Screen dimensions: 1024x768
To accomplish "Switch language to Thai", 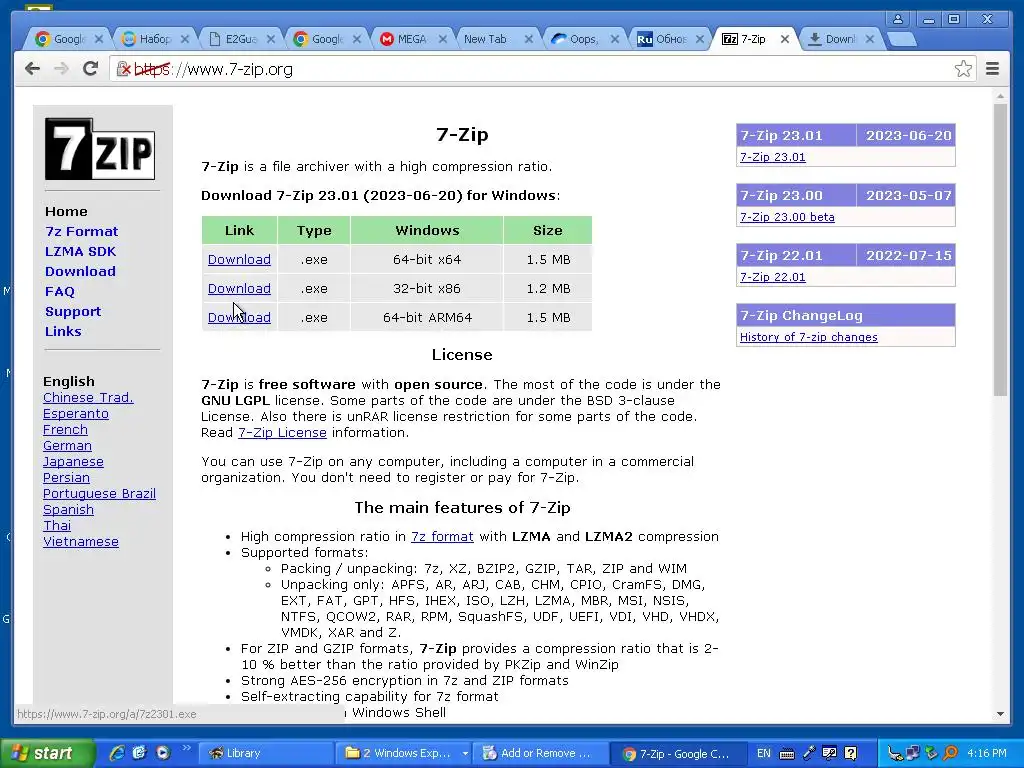I will (57, 526).
